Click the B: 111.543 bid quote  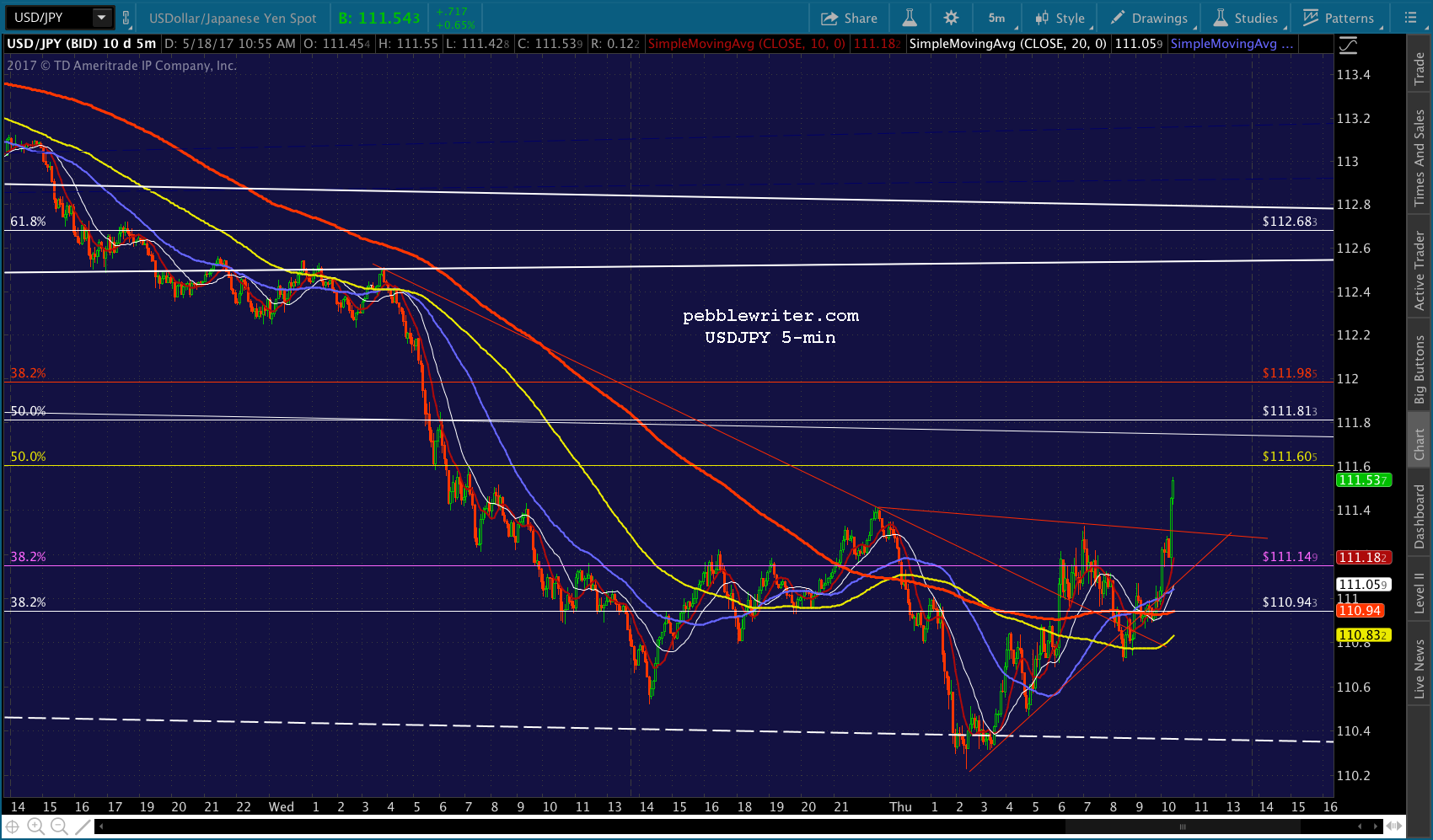(x=378, y=18)
